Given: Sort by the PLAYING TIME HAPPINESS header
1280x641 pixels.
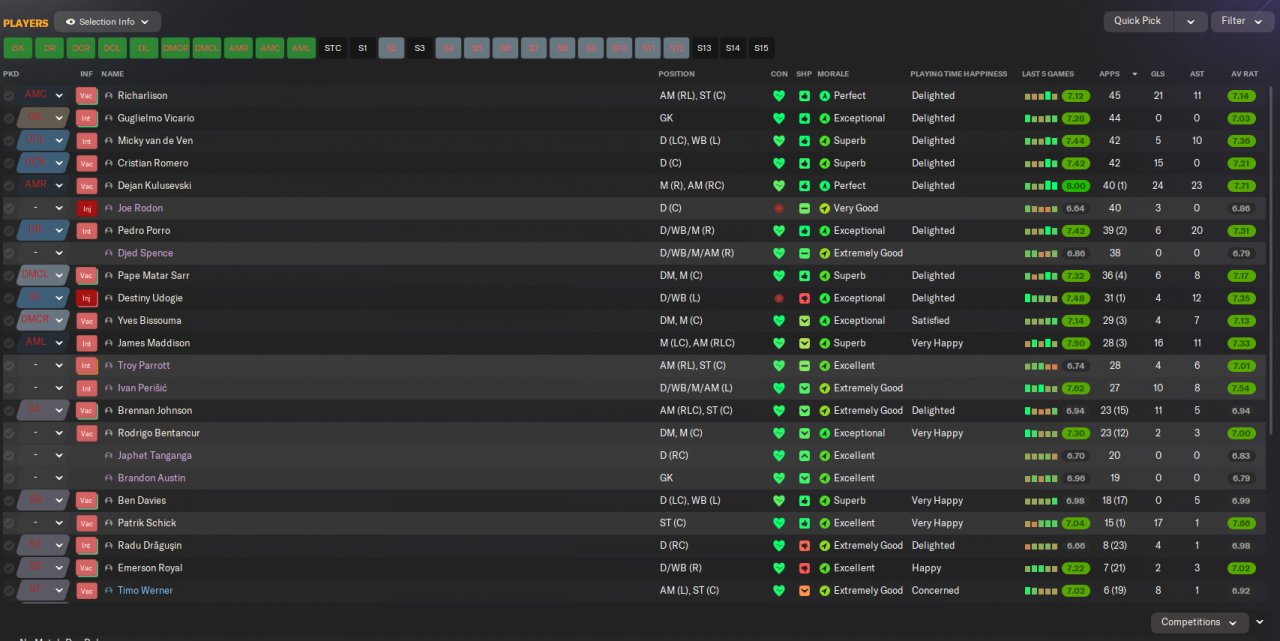Looking at the screenshot, I should (958, 74).
